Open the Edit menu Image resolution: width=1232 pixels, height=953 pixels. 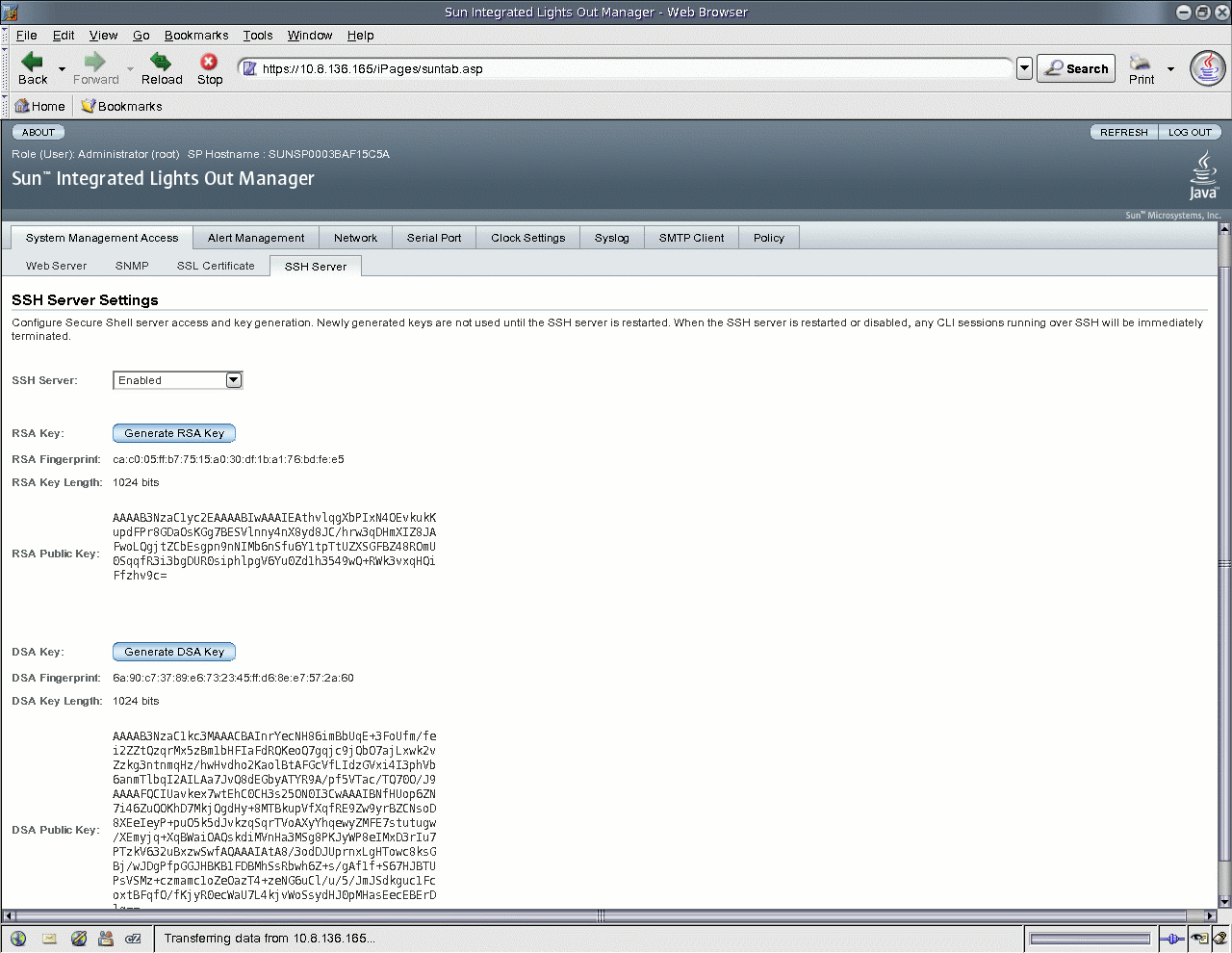(x=64, y=36)
